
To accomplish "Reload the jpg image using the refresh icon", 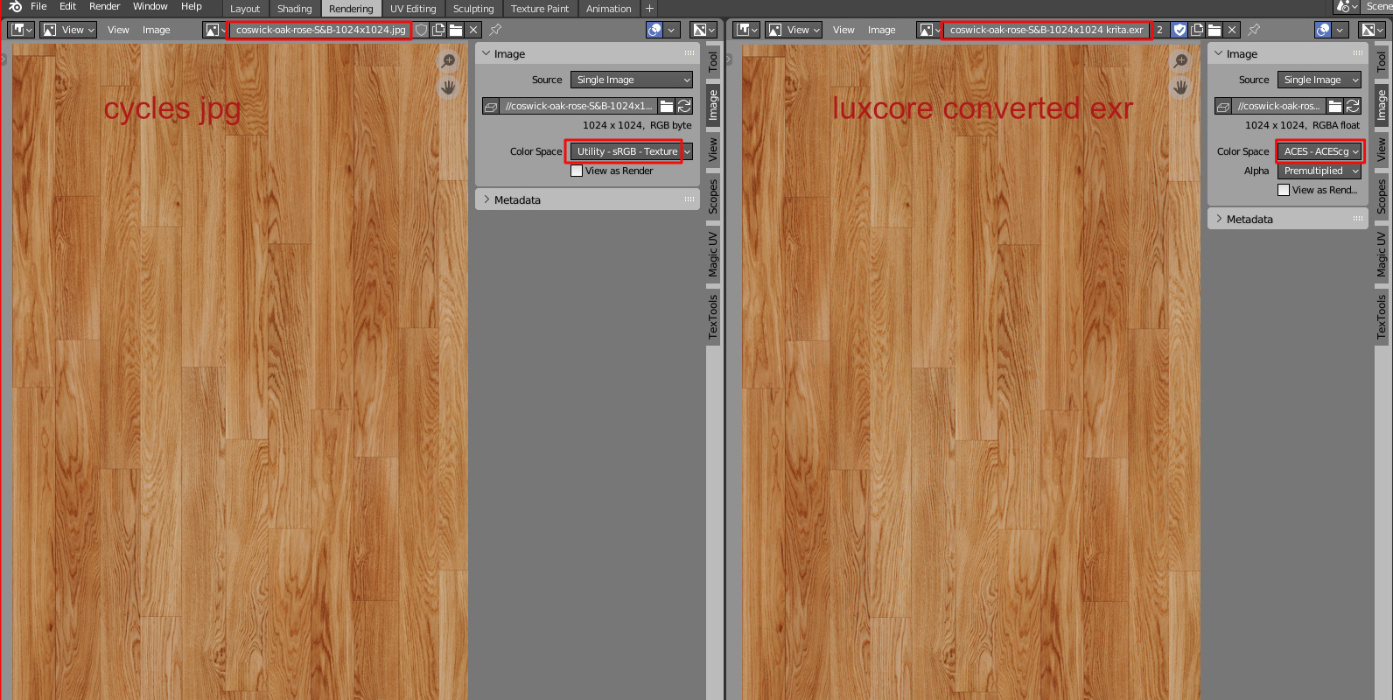I will (x=685, y=106).
